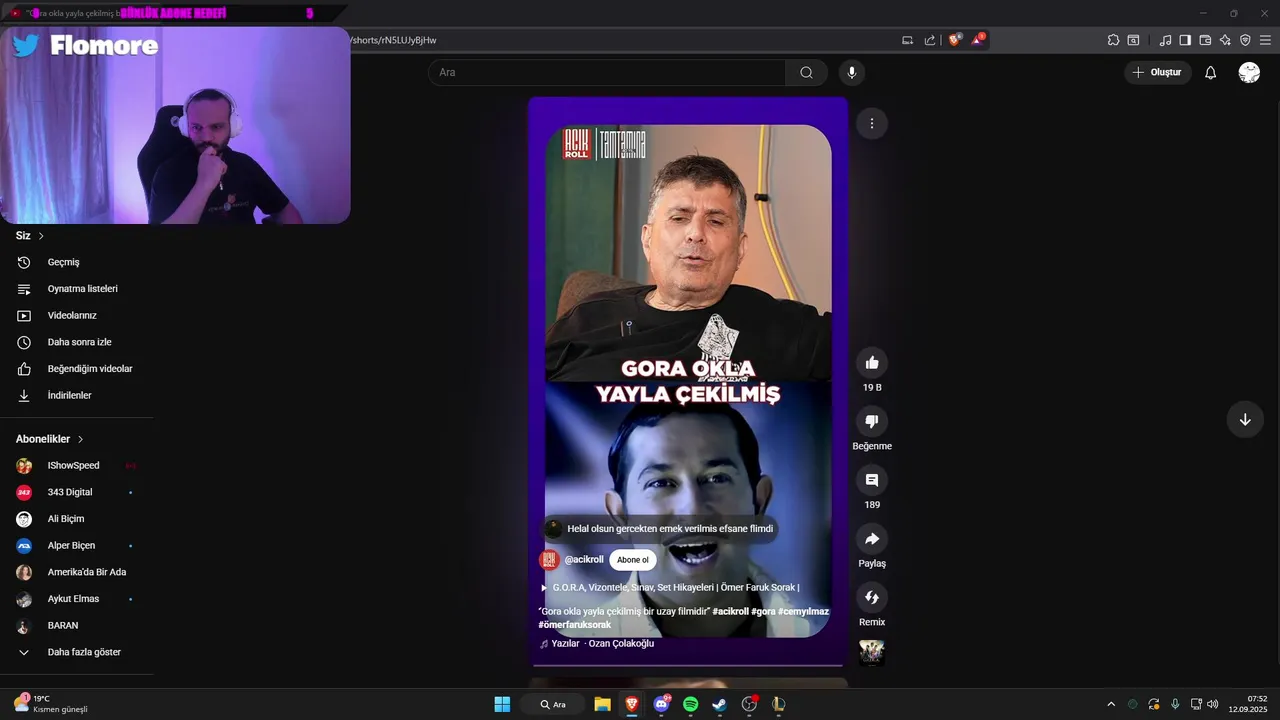This screenshot has width=1280, height=720.
Task: Click the Oluştur create button
Action: 1158,72
